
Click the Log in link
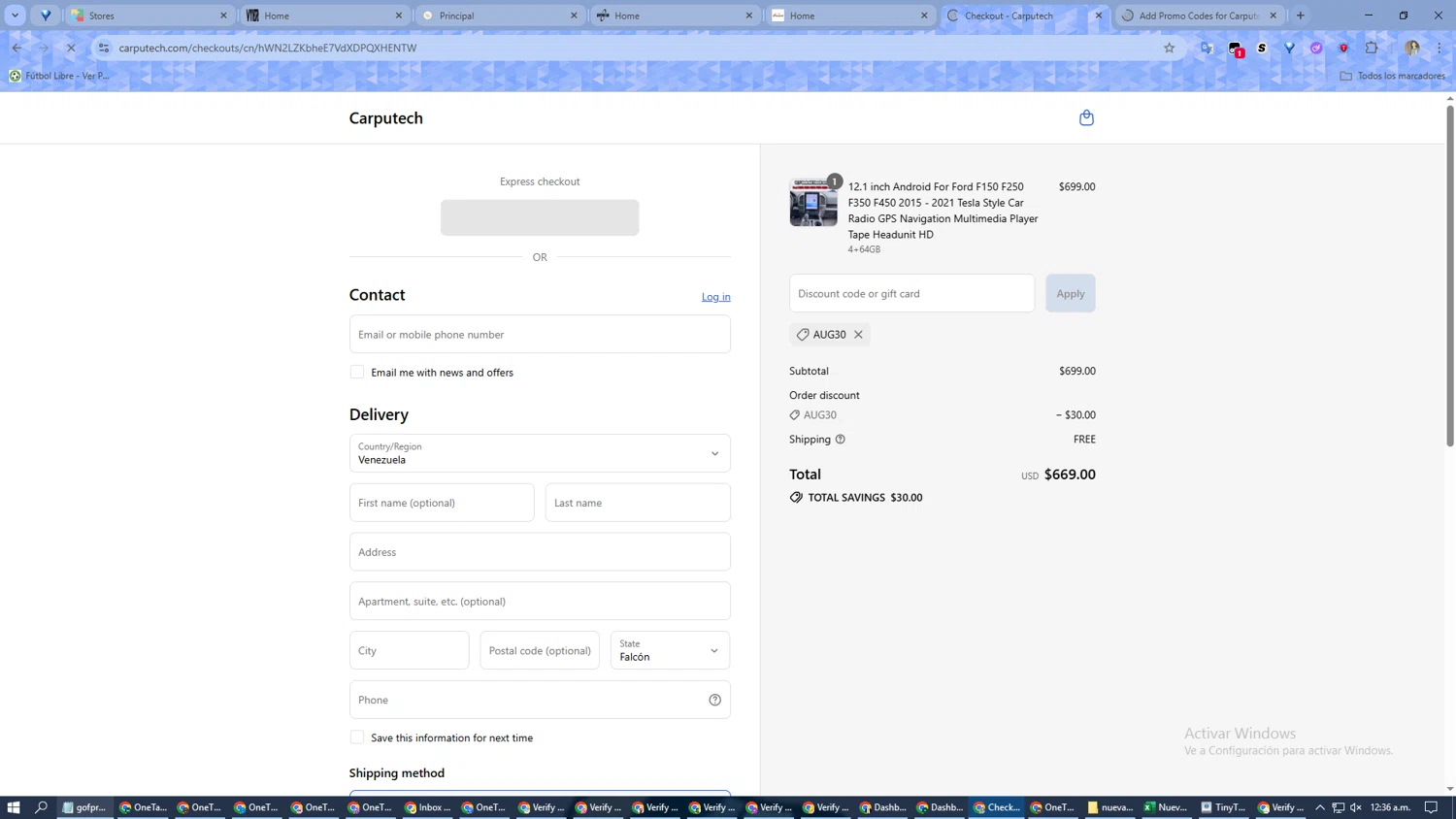pyautogui.click(x=716, y=297)
